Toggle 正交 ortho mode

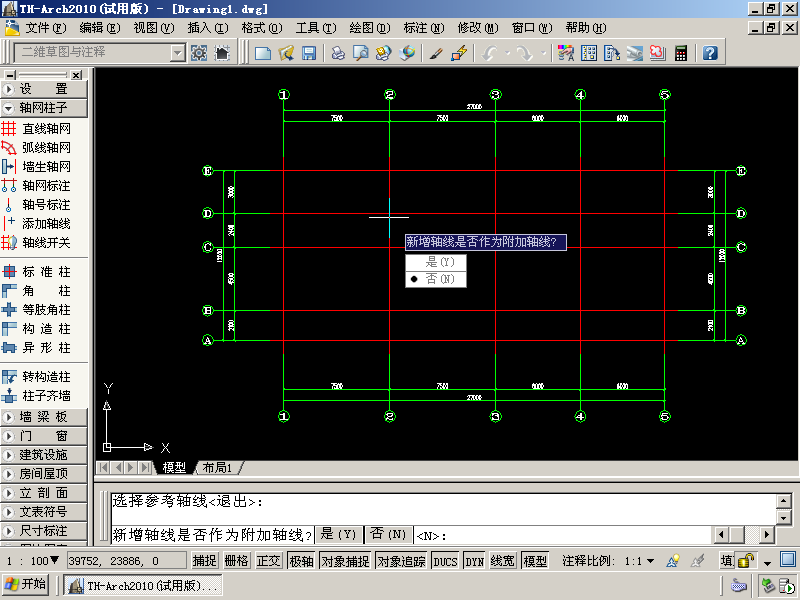(x=268, y=561)
